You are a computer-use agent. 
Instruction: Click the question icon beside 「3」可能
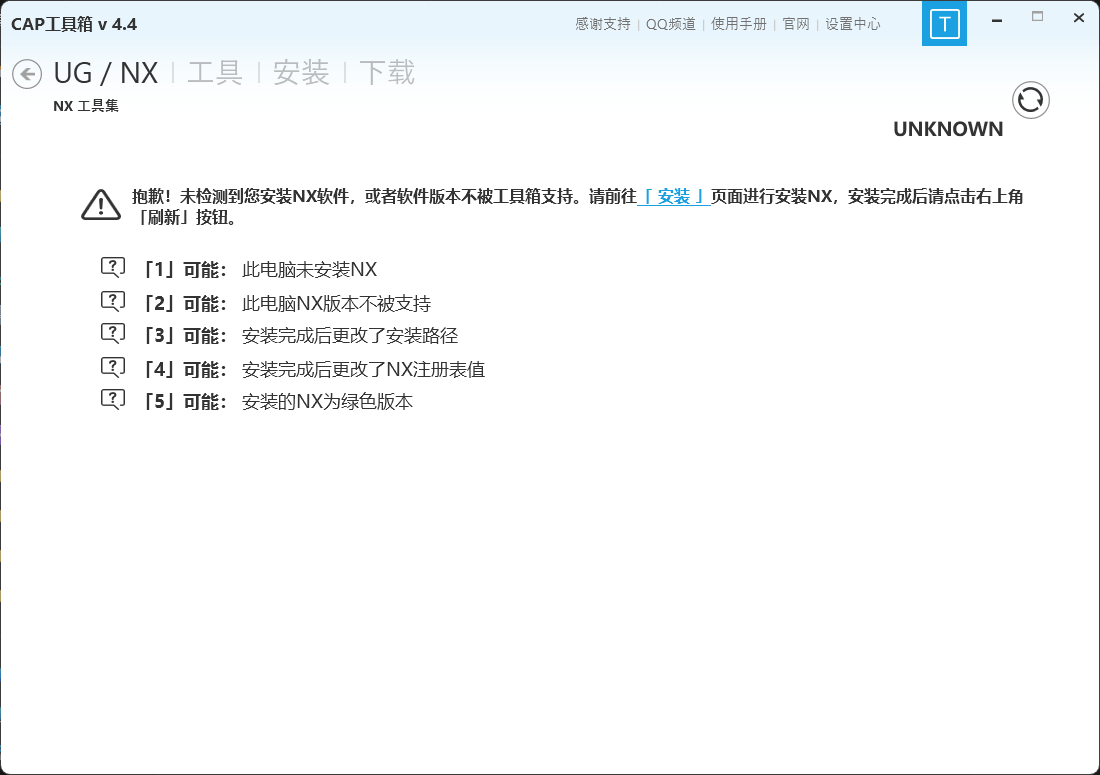[112, 332]
